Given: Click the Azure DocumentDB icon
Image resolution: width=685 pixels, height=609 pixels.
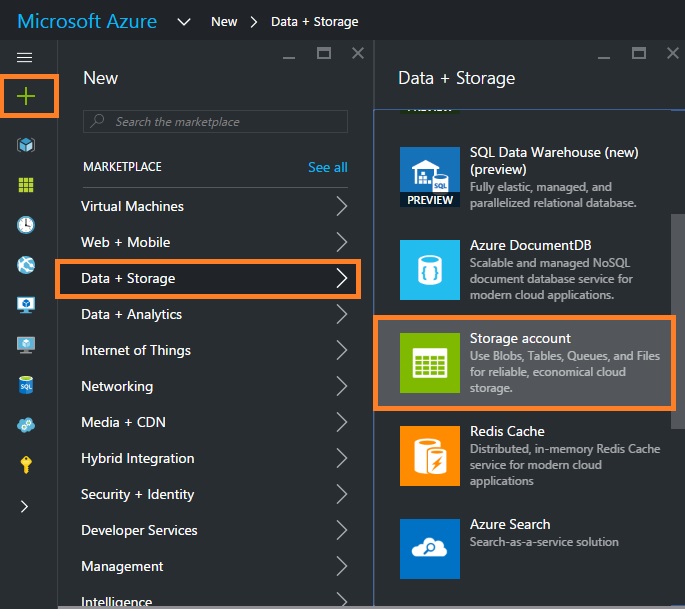Looking at the screenshot, I should tap(429, 269).
